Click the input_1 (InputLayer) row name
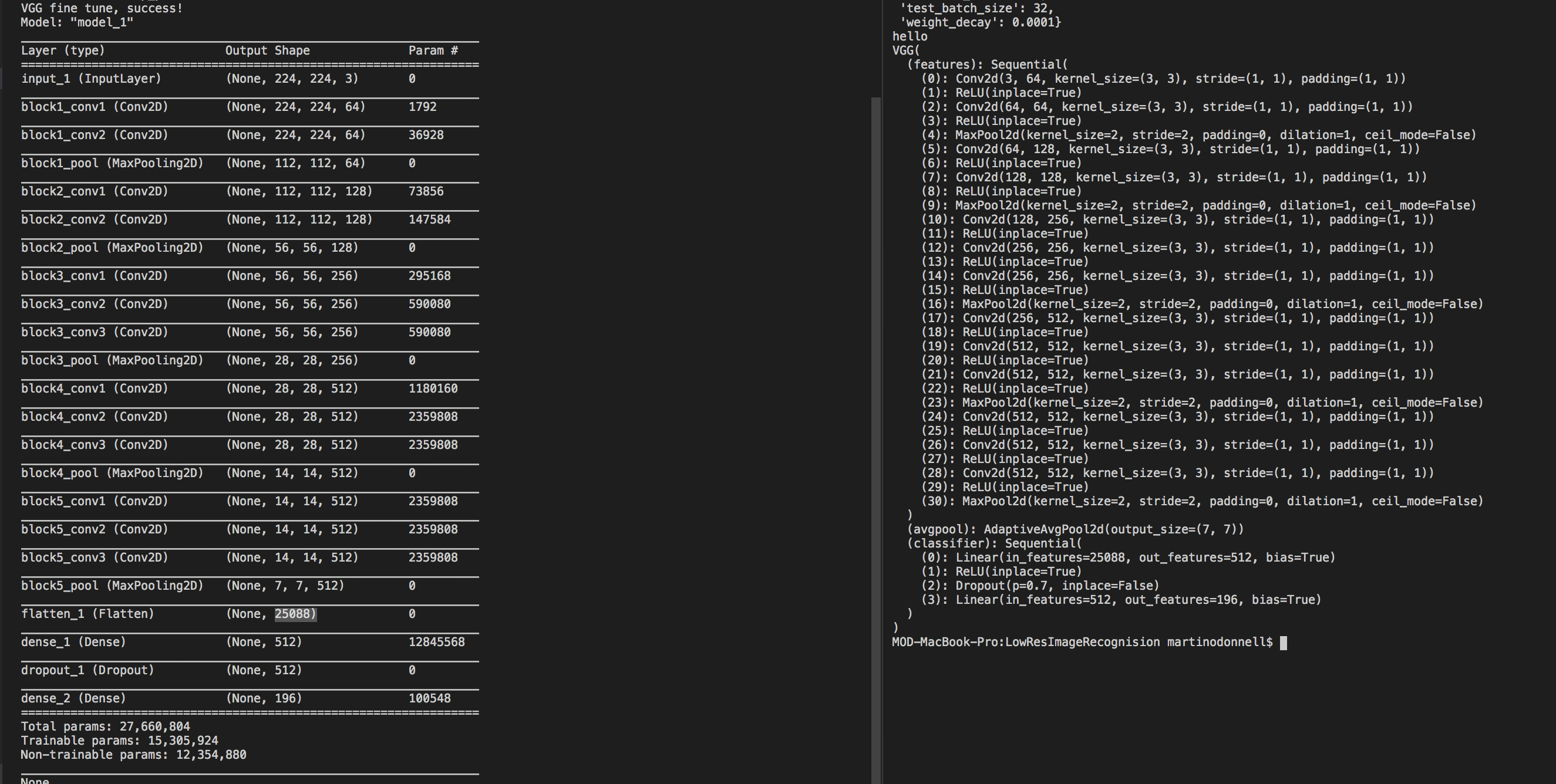Image resolution: width=1556 pixels, height=784 pixels. click(91, 79)
